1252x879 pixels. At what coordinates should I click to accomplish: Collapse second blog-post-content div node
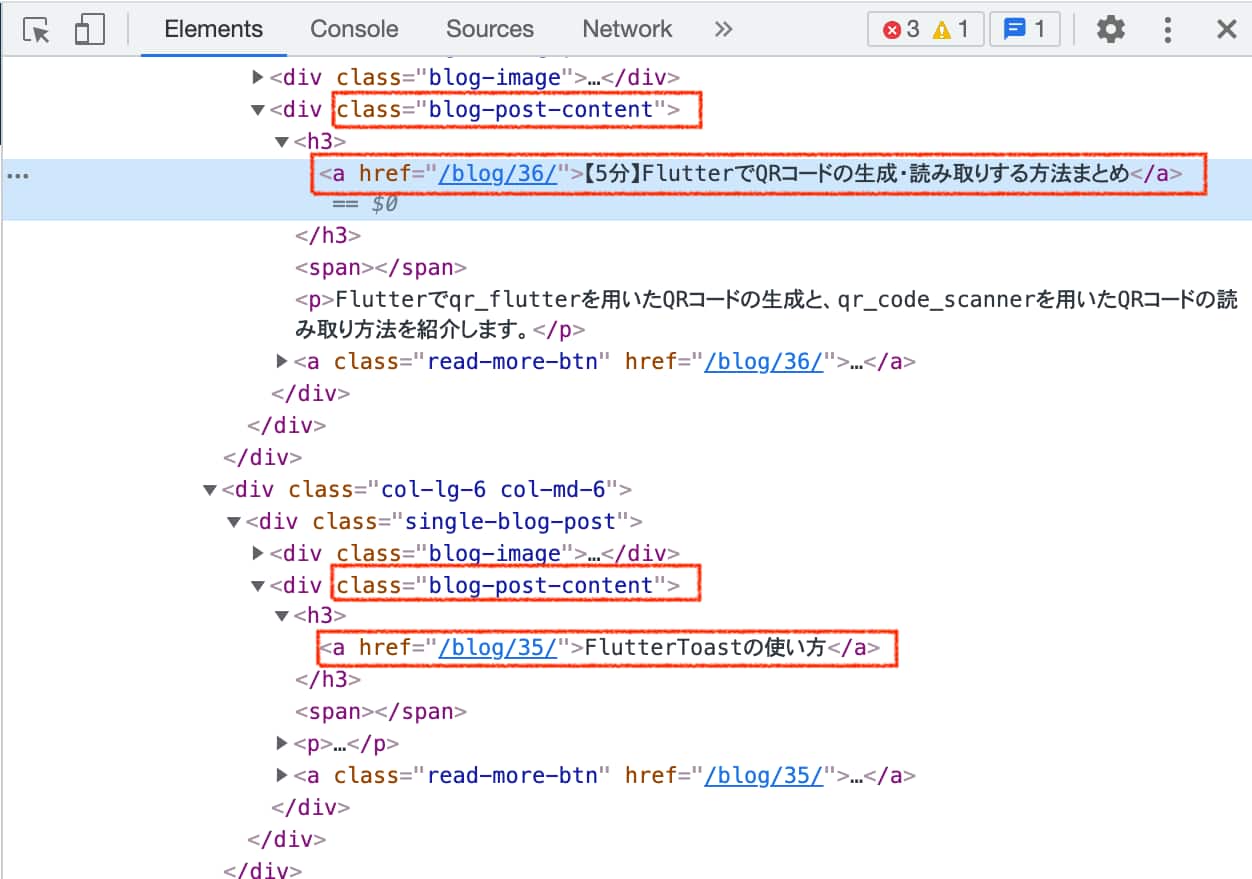coord(259,586)
